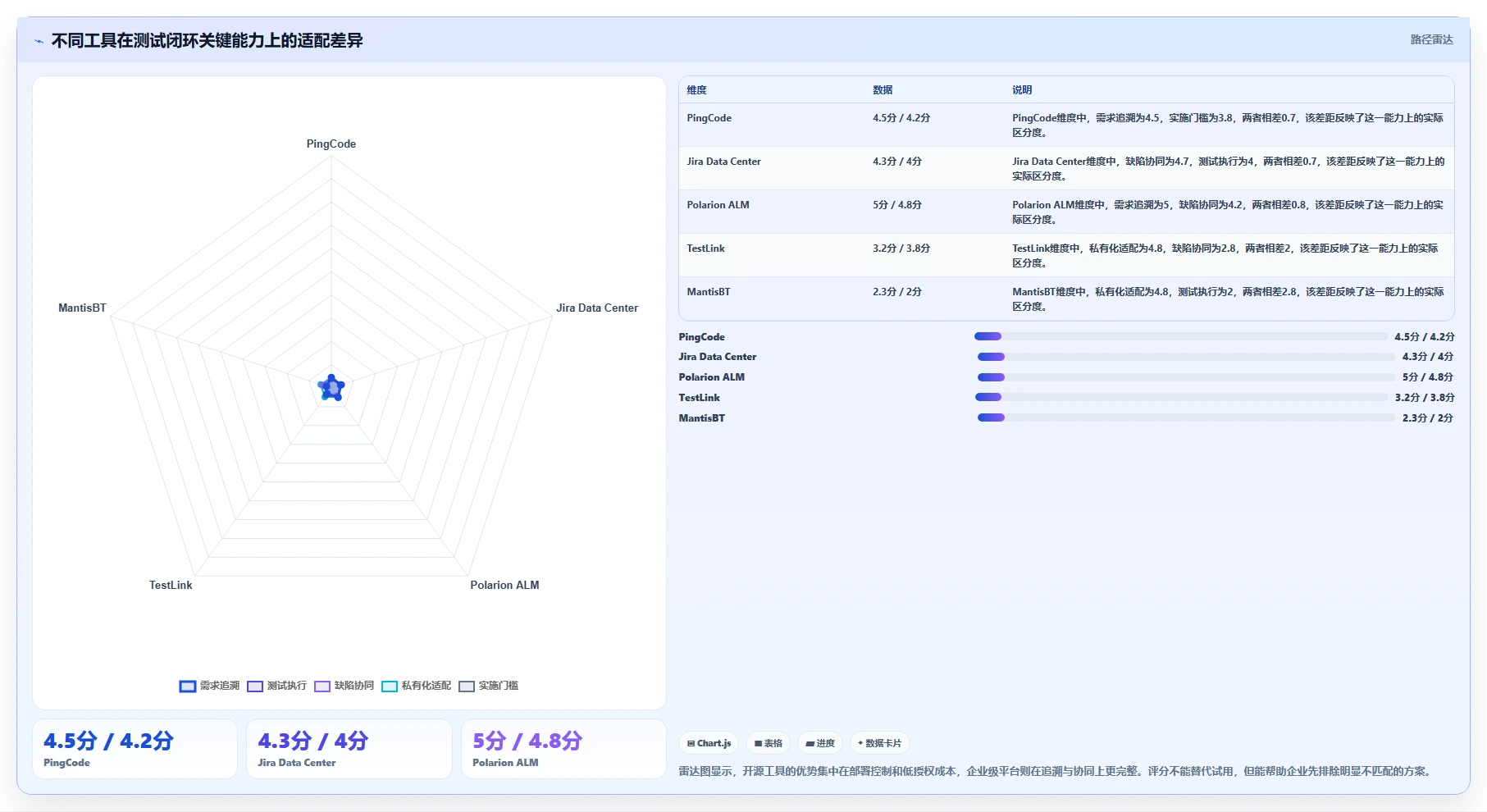Click the 数据 column header
The height and width of the screenshot is (812, 1487).
pos(883,90)
